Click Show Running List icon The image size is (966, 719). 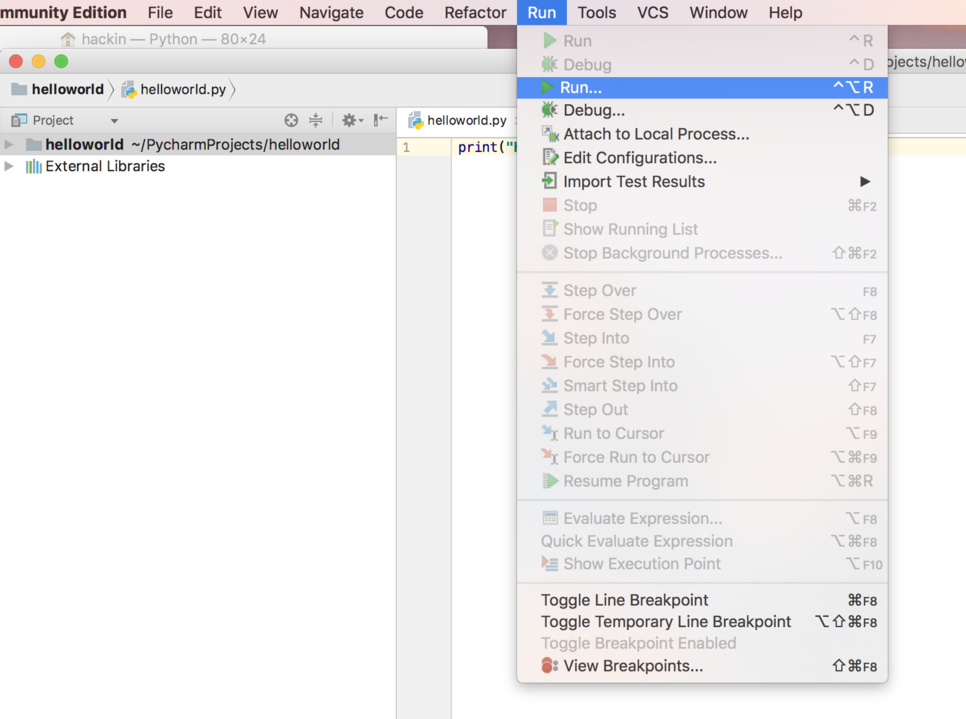[550, 229]
